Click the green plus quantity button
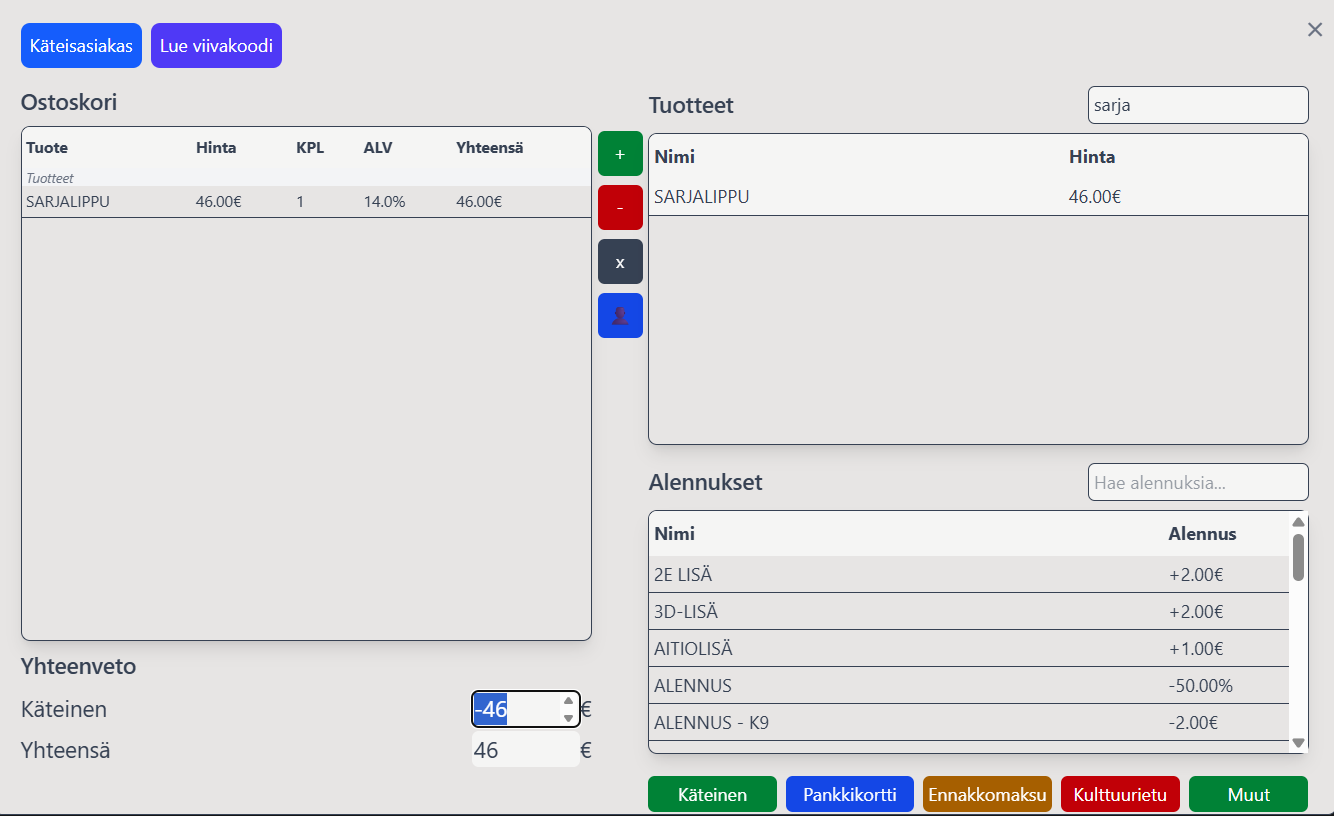 click(620, 154)
